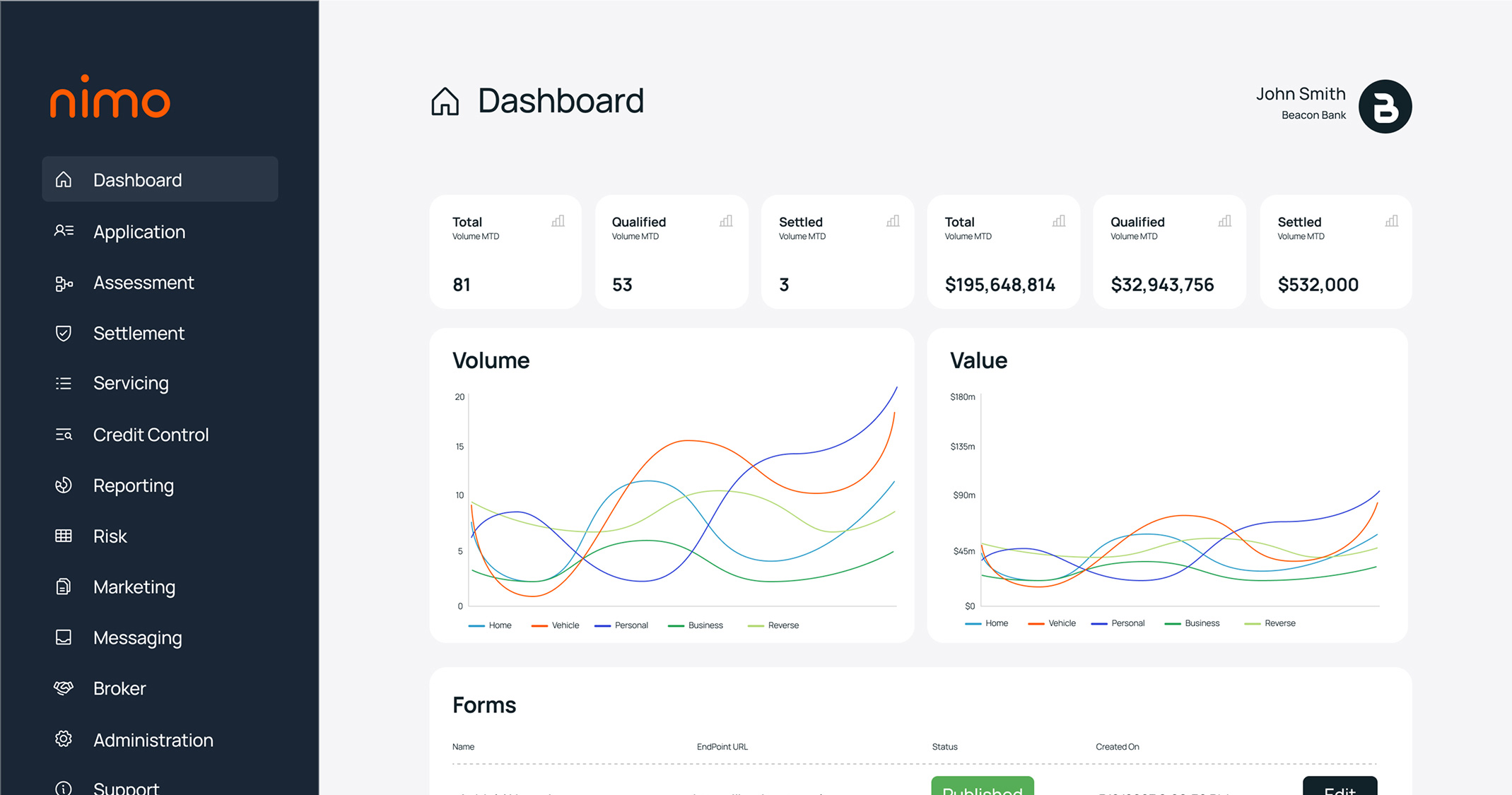Click bar chart icon on Settled $532,000 card
The height and width of the screenshot is (795, 1512).
1391,221
